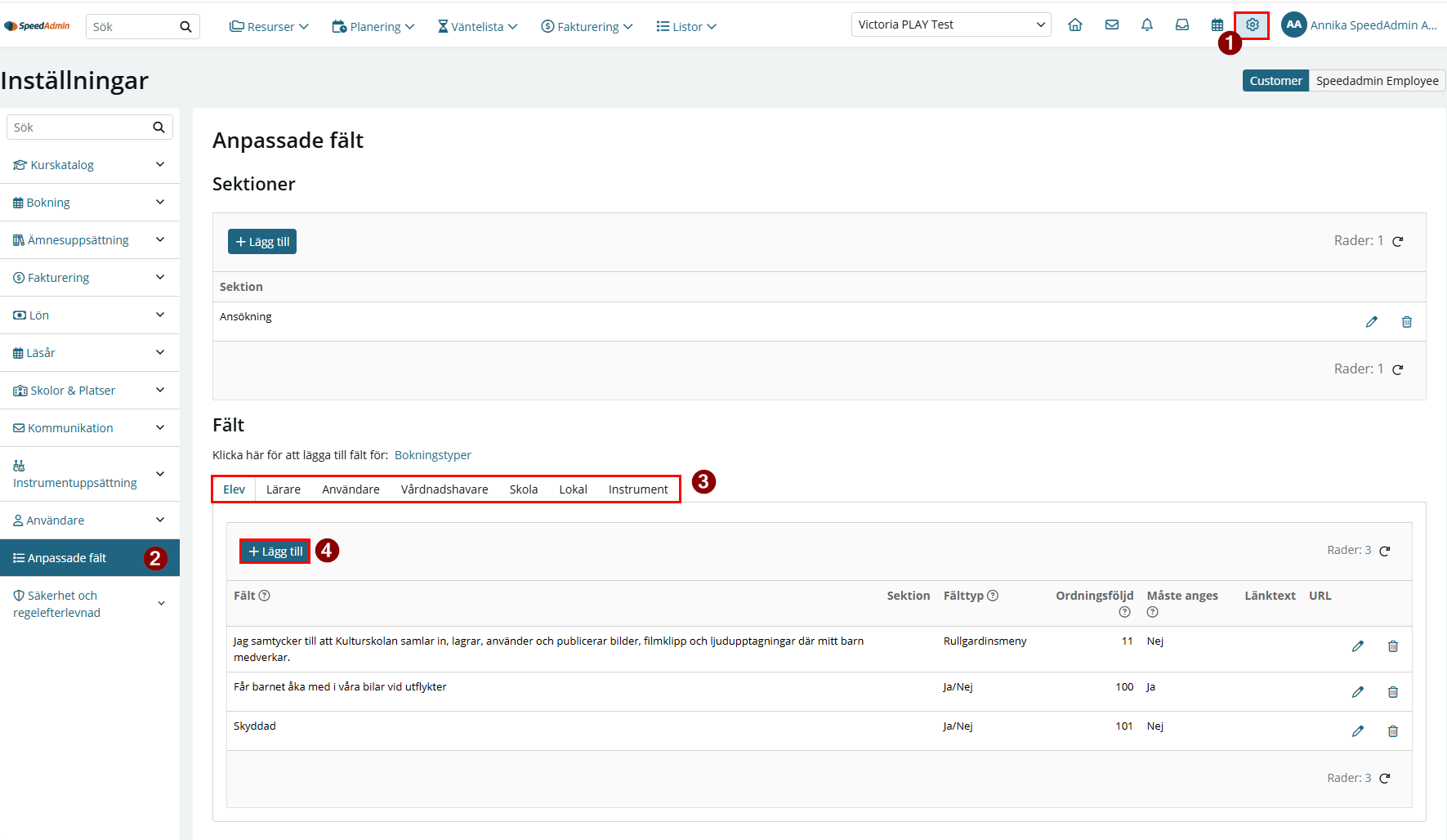Viewport: 1447px width, 840px height.
Task: Switch to the Skola tab
Action: 524,489
